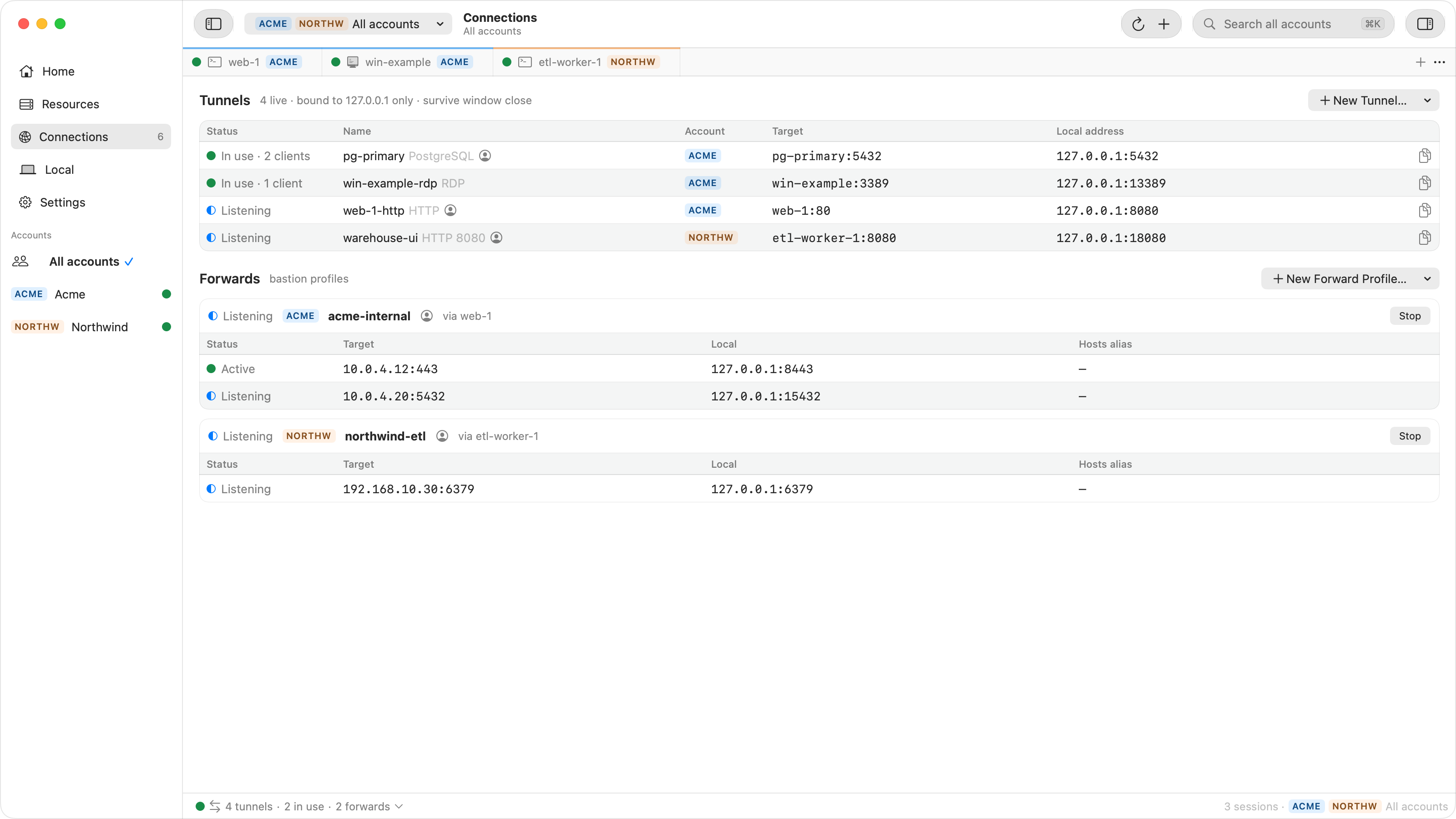Toggle the left sidebar panel button
This screenshot has width=1456, height=819.
[213, 24]
